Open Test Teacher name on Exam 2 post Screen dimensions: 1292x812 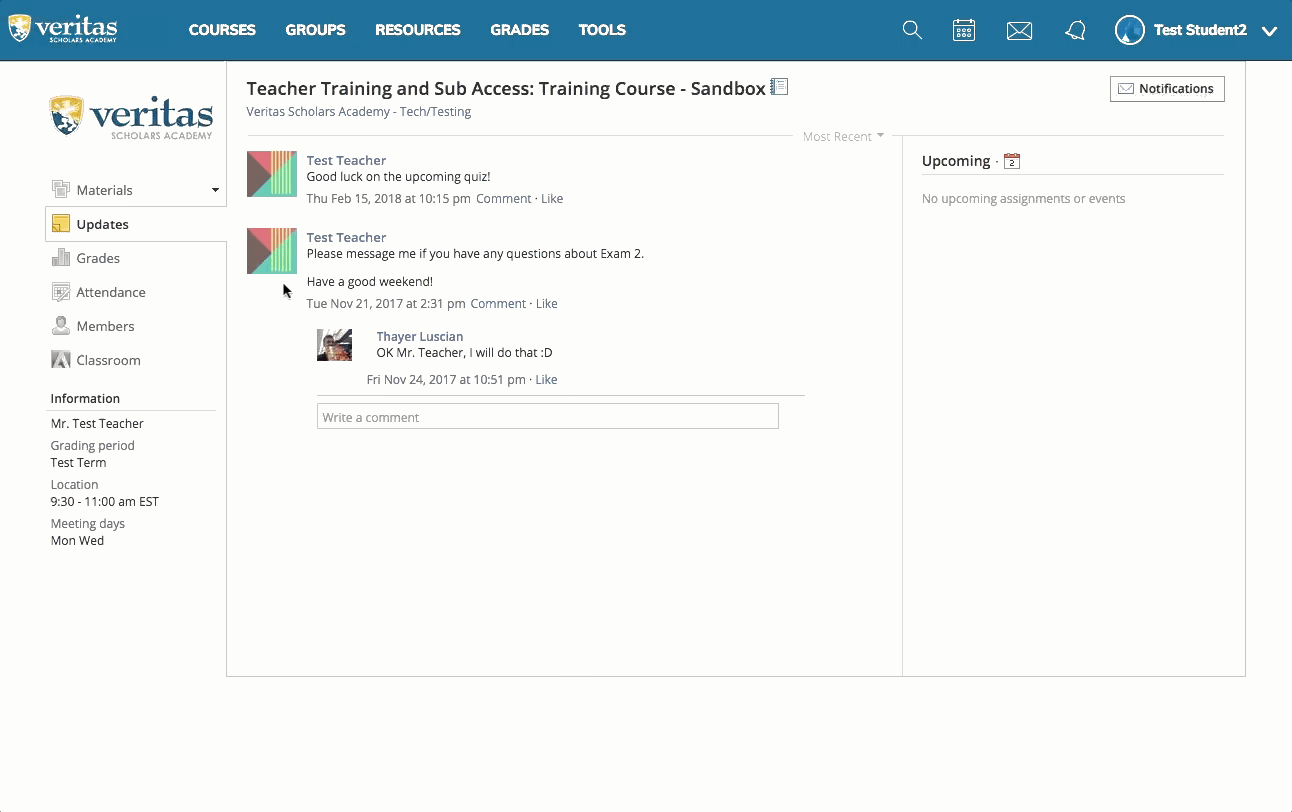point(346,238)
